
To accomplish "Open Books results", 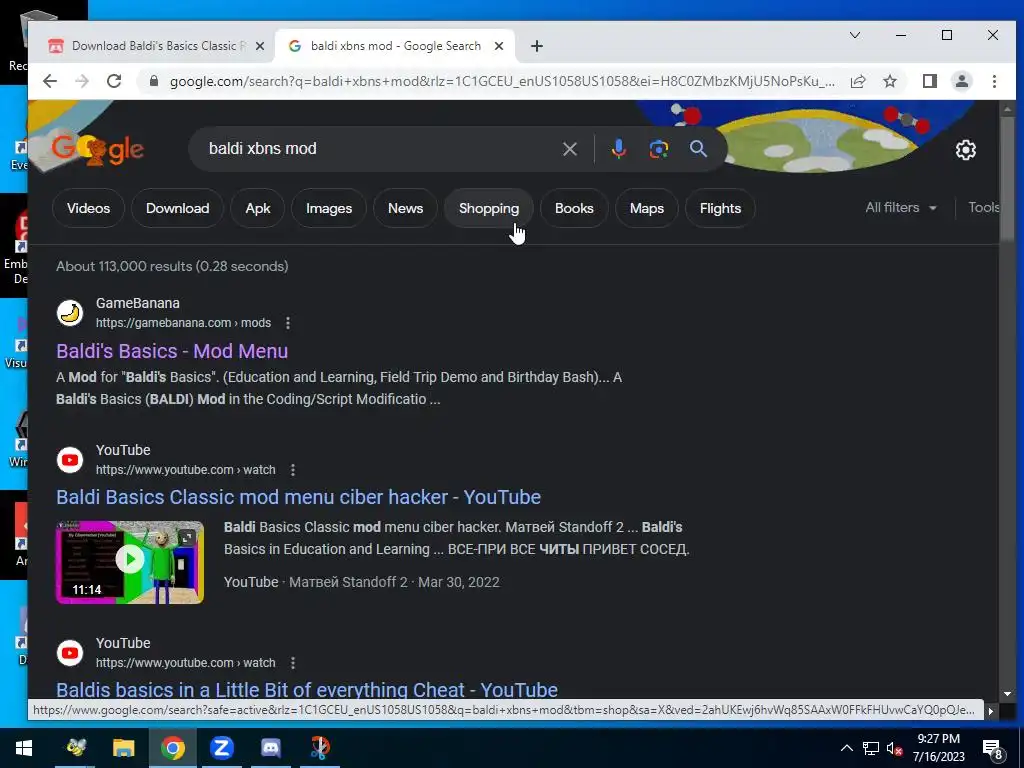I will tap(574, 208).
